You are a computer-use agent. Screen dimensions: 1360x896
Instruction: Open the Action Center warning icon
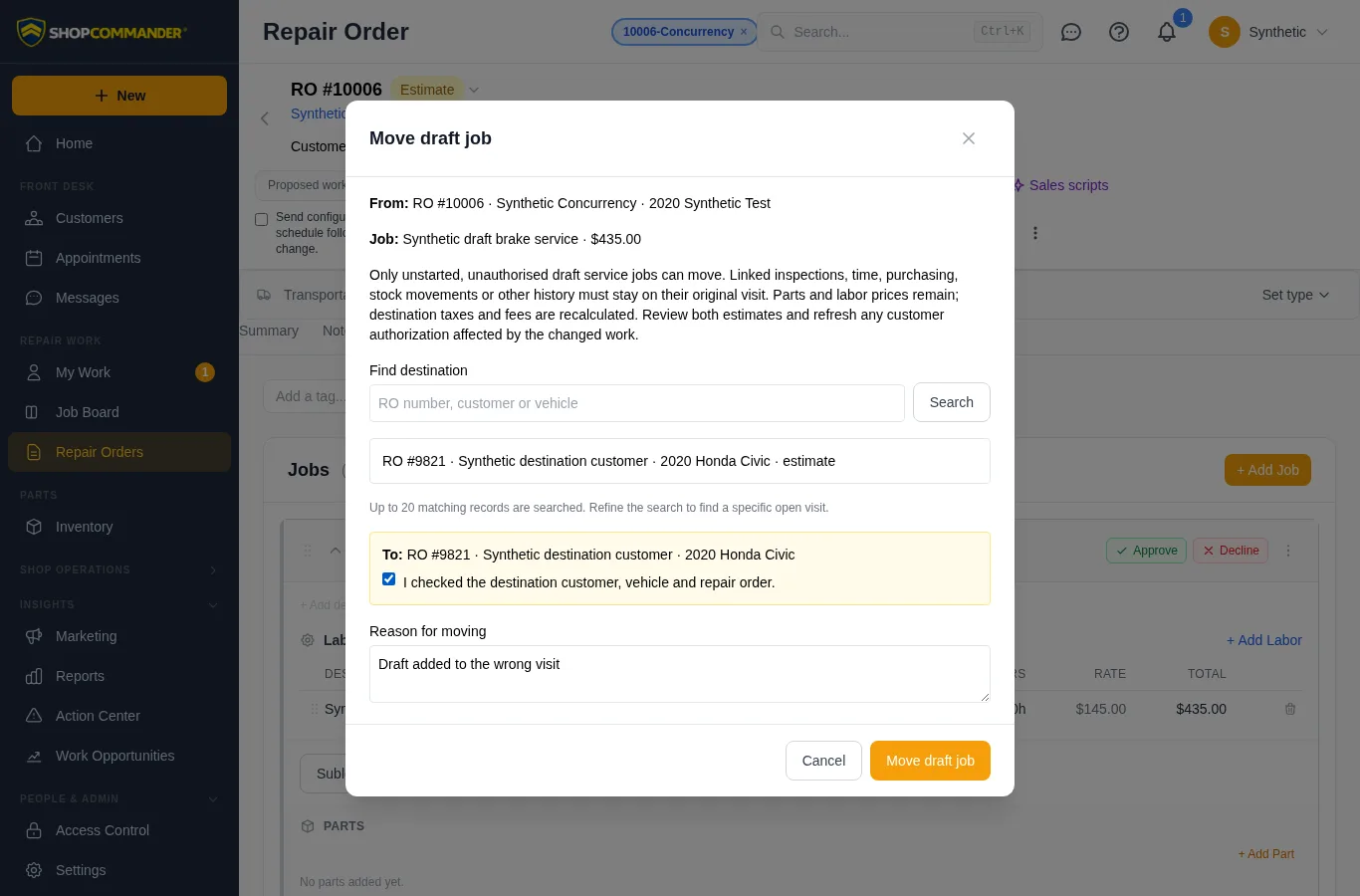pos(34,716)
